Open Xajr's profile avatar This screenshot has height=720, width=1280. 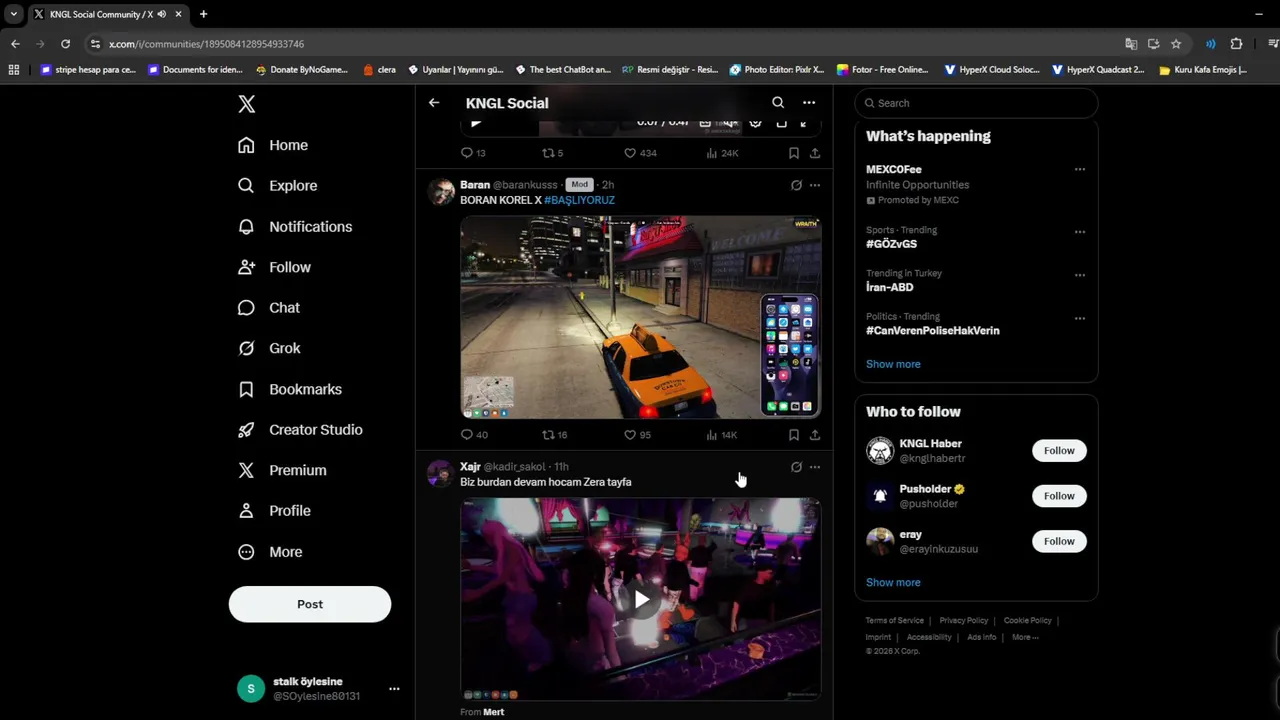click(x=441, y=474)
